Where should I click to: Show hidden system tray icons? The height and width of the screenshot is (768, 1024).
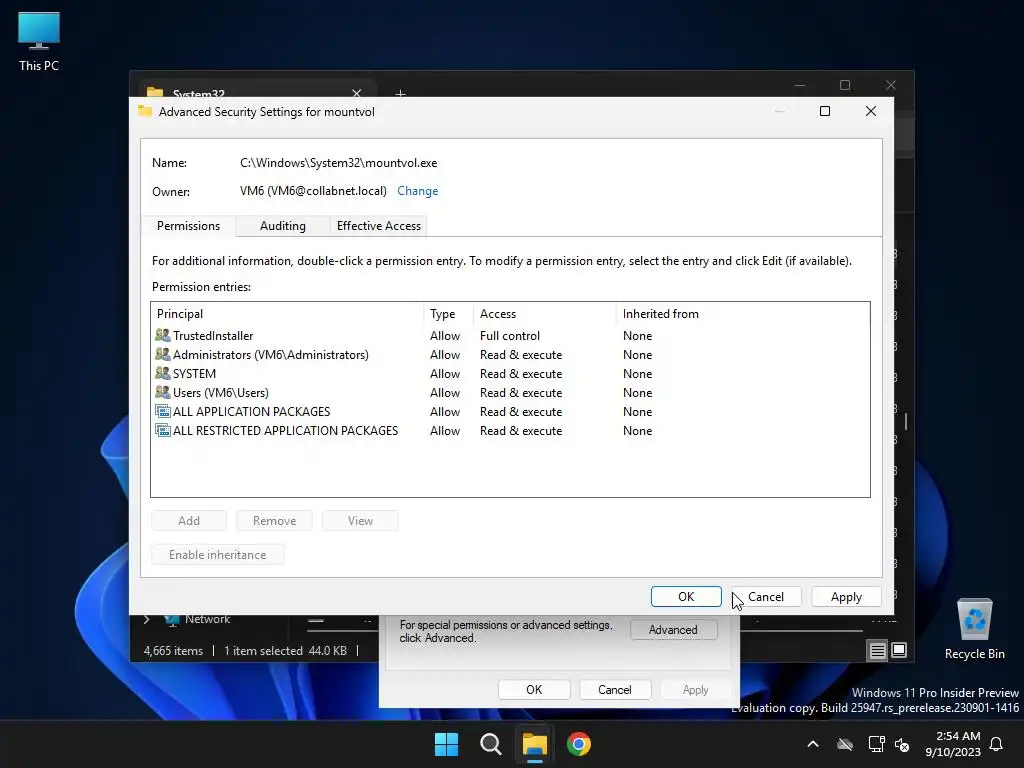pyautogui.click(x=813, y=744)
